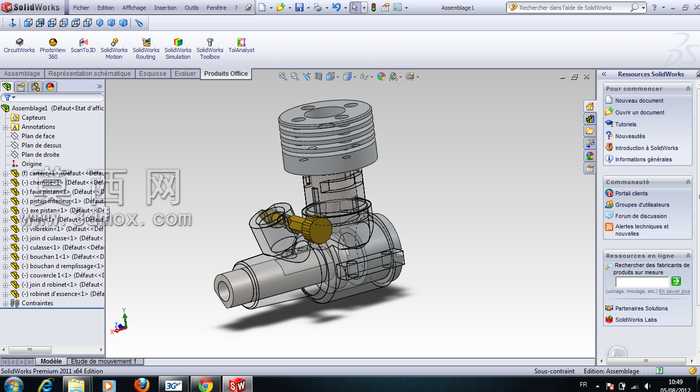Activate SolidWorks Simulation add-in
Screen dimensions: 700x392
coord(178,48)
